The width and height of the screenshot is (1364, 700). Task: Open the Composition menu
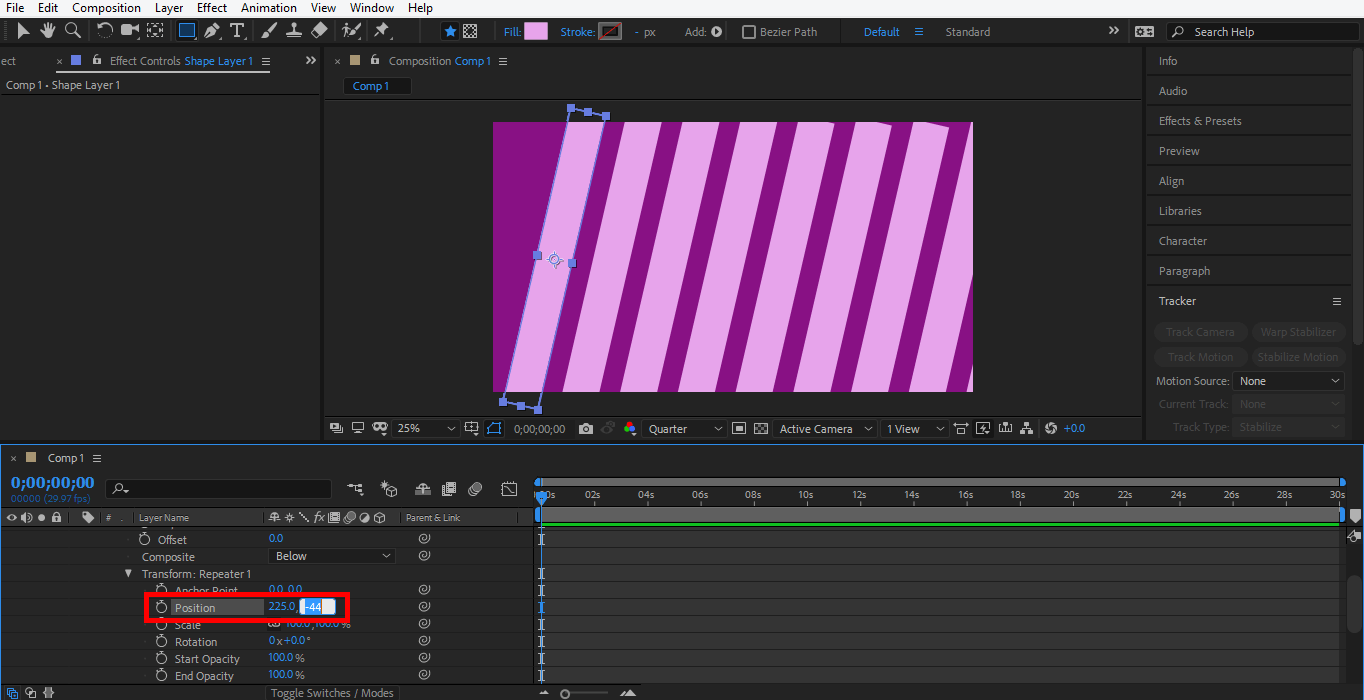coord(106,8)
